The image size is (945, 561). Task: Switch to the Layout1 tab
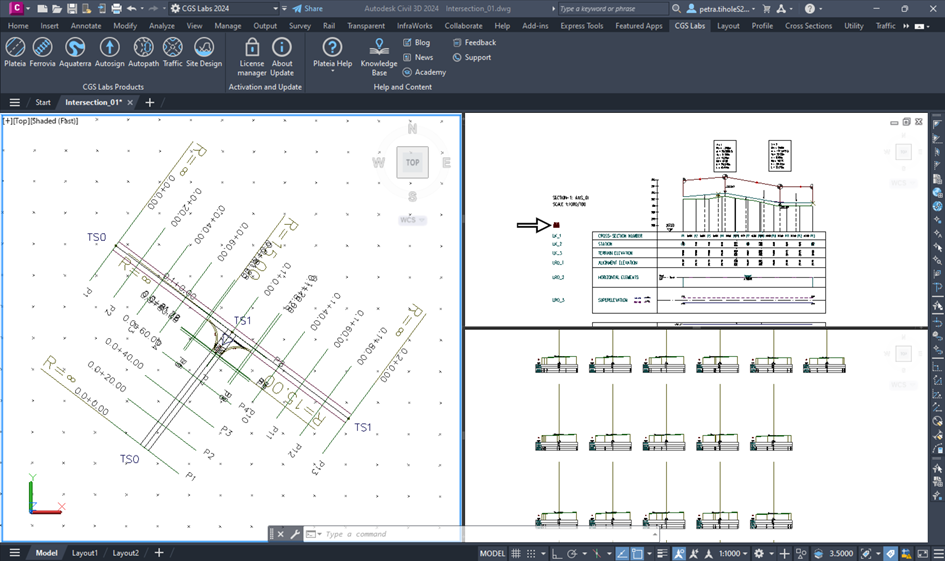click(x=85, y=553)
